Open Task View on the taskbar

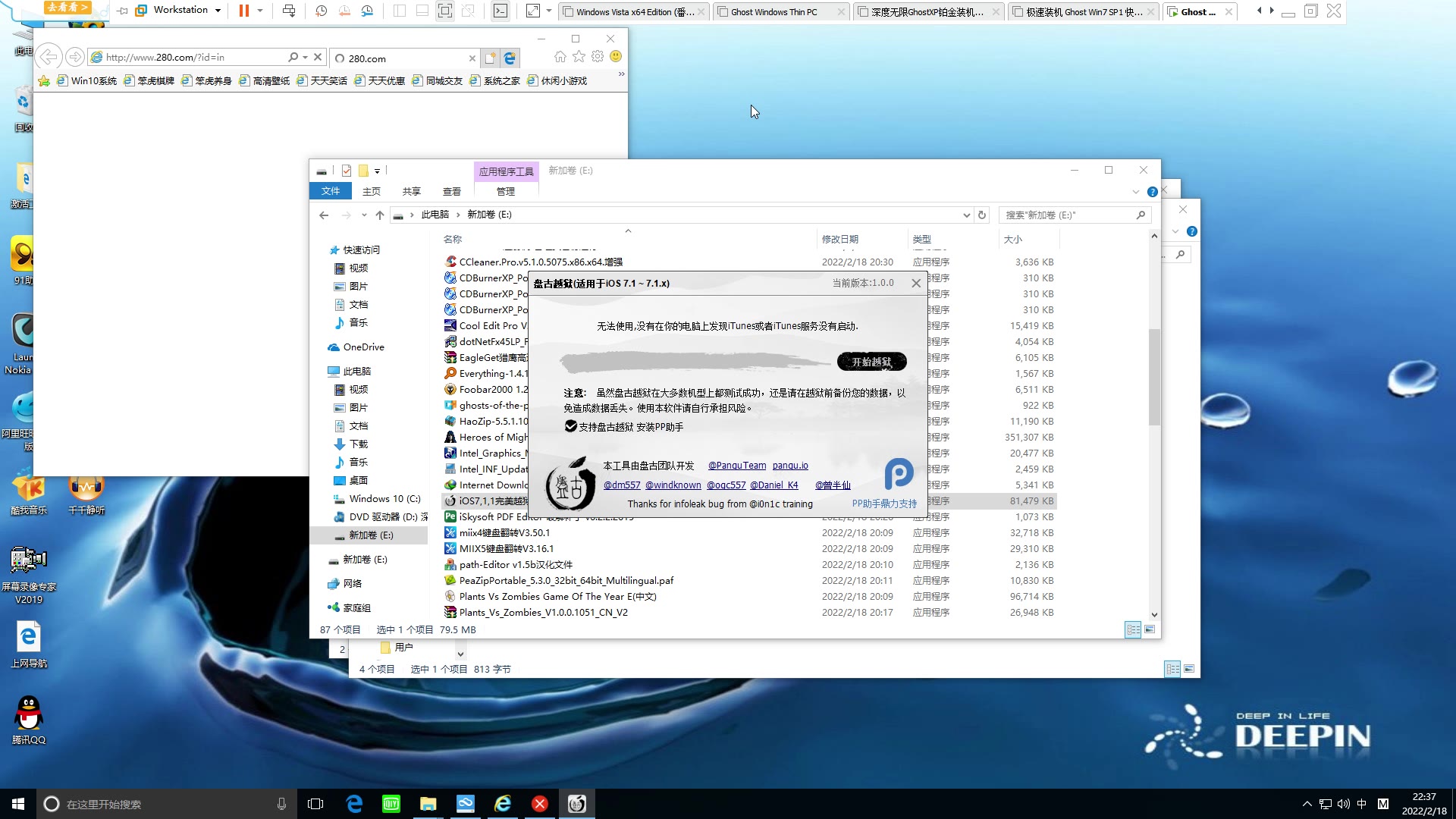pos(315,804)
